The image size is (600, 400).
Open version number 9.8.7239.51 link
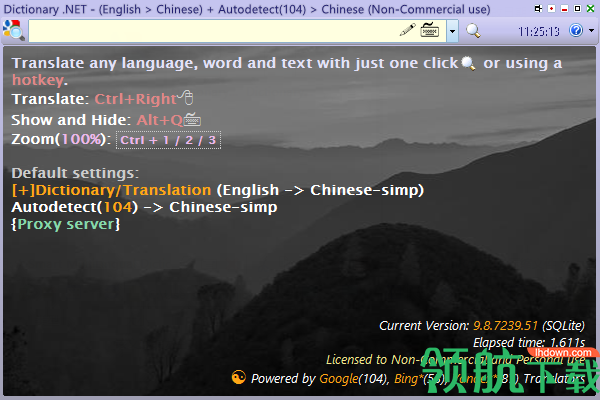[x=505, y=326]
